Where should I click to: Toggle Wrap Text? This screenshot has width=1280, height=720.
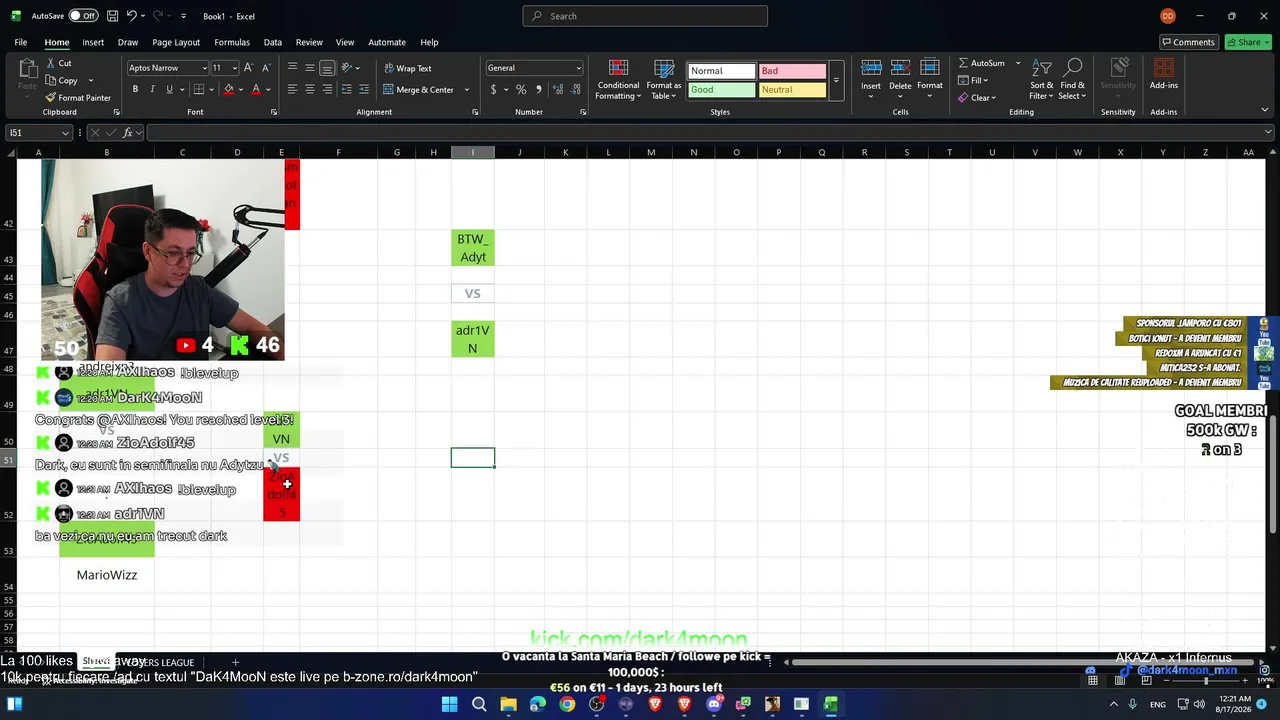pos(408,68)
